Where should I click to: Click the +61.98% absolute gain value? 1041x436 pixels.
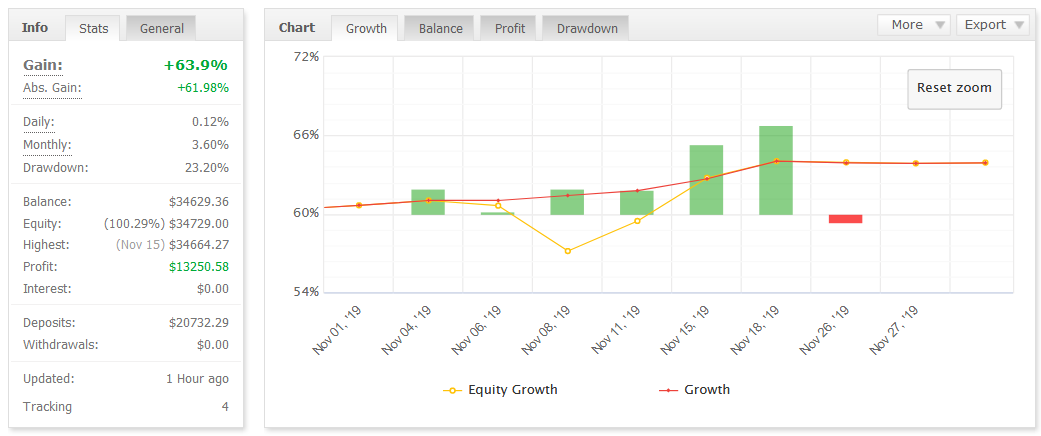(x=202, y=88)
